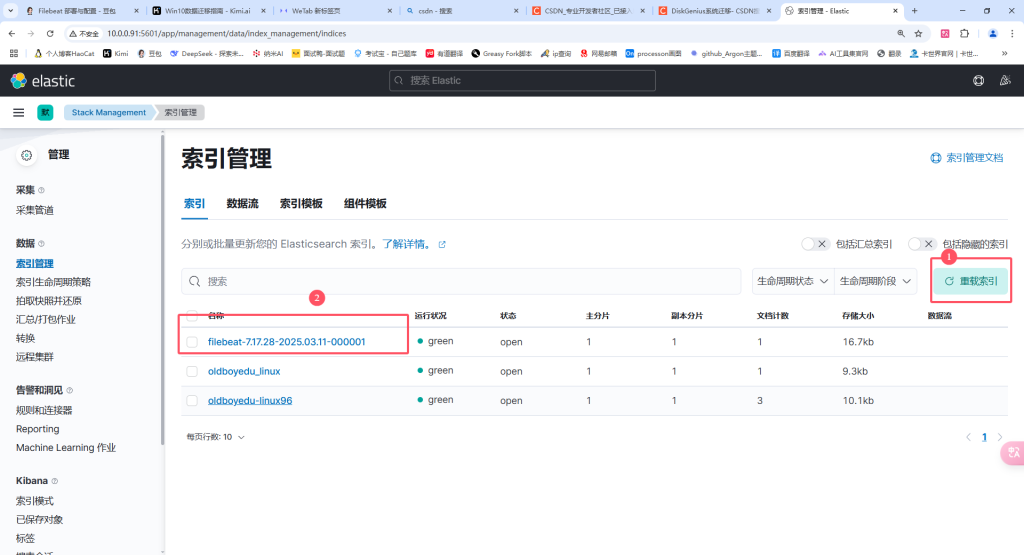Open the hamburger navigation menu
The width and height of the screenshot is (1024, 555).
18,113
